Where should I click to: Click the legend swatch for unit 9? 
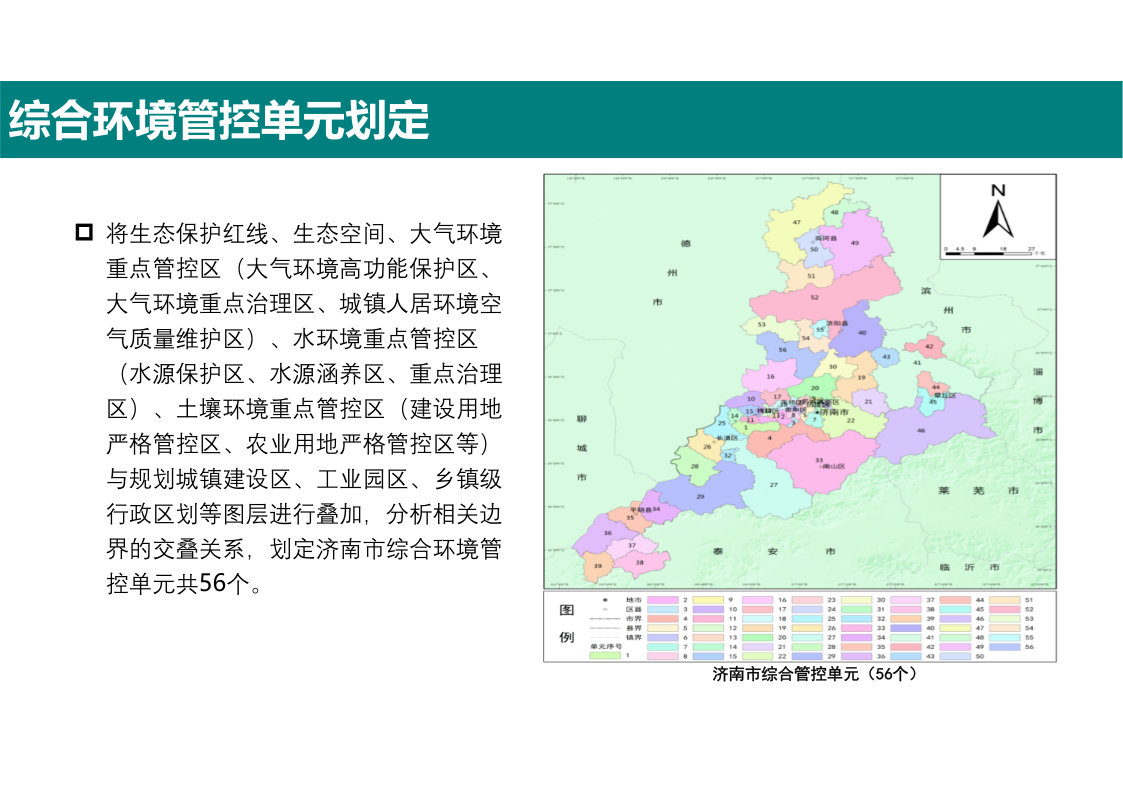pyautogui.click(x=708, y=600)
